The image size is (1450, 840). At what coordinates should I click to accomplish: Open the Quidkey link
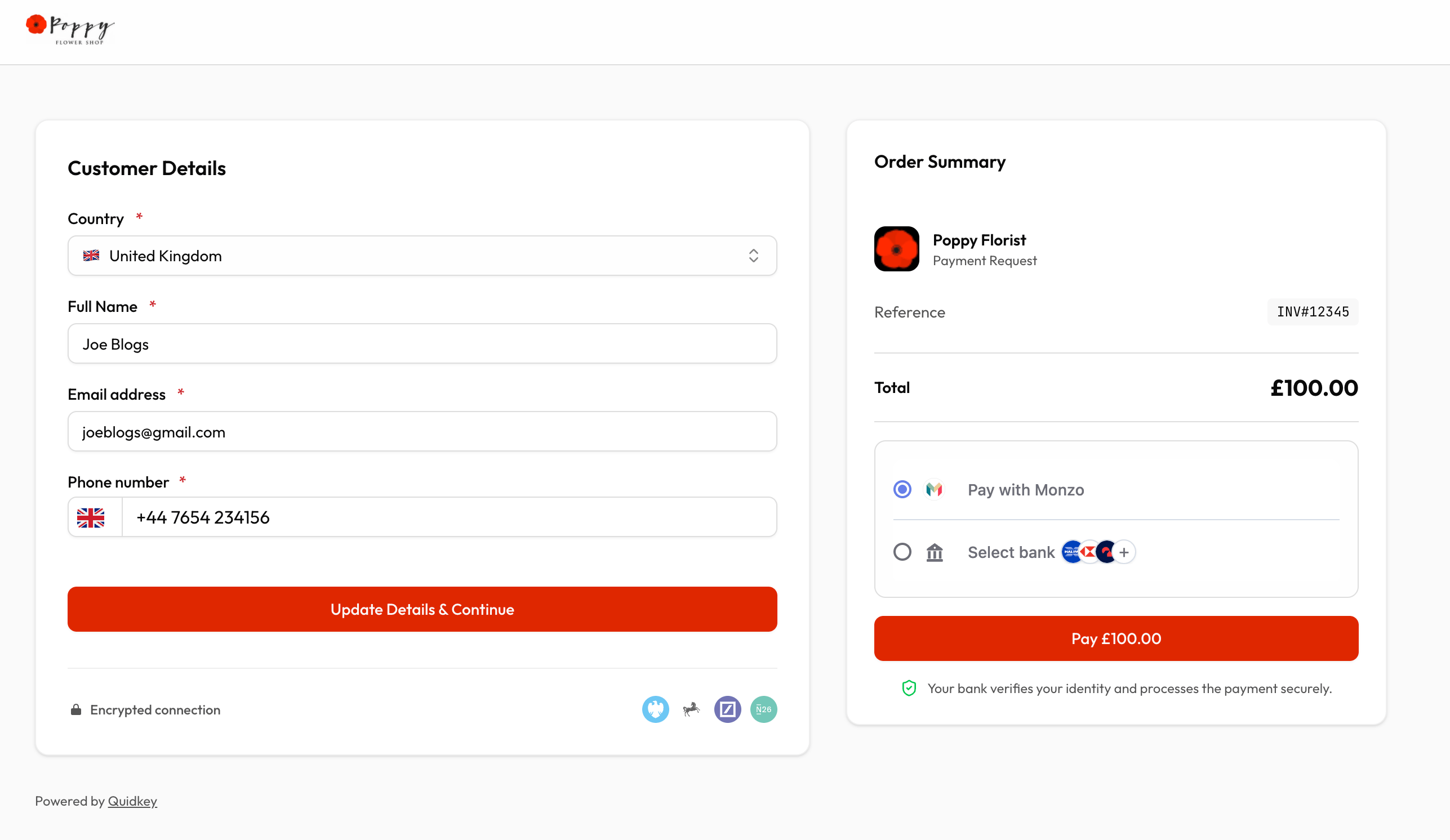click(x=132, y=801)
